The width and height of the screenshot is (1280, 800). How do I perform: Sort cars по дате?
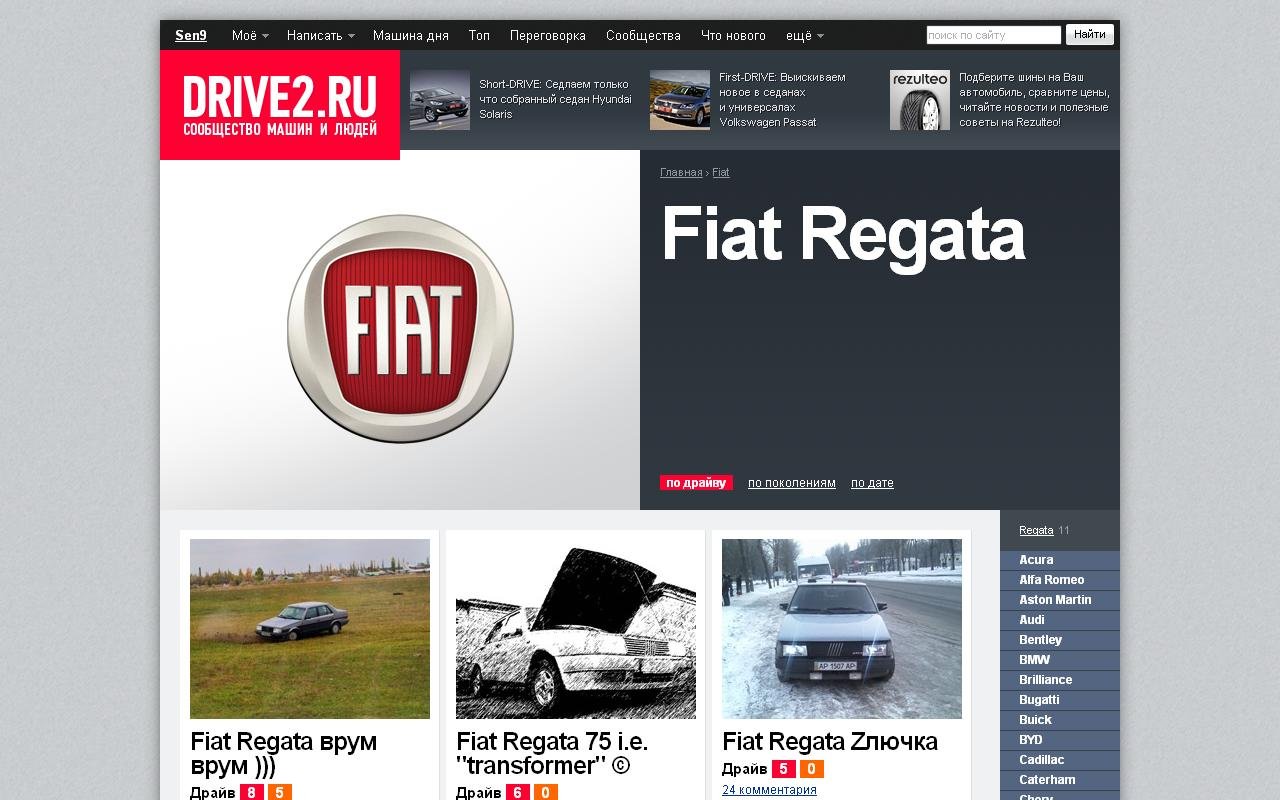[872, 483]
